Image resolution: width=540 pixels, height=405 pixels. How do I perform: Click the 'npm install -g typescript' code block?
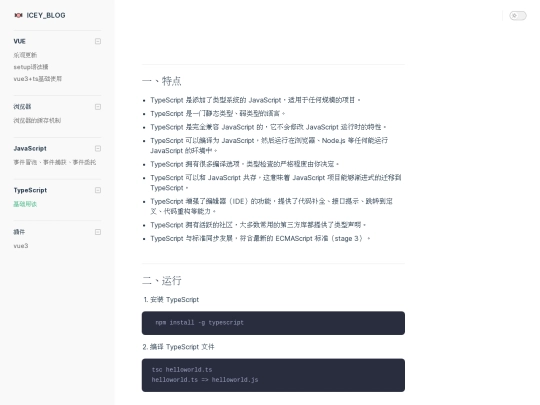point(273,323)
